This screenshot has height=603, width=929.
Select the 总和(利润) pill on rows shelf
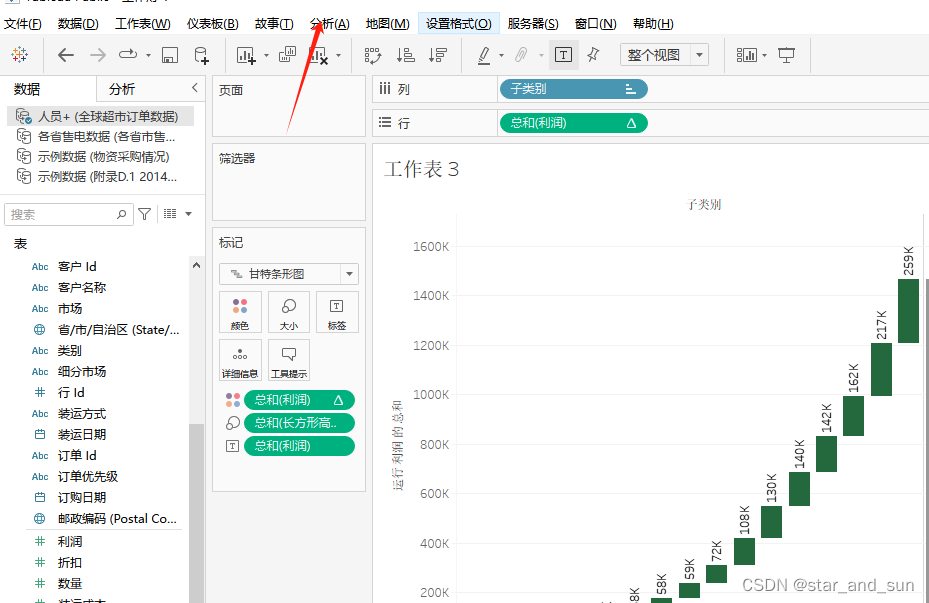tap(574, 123)
